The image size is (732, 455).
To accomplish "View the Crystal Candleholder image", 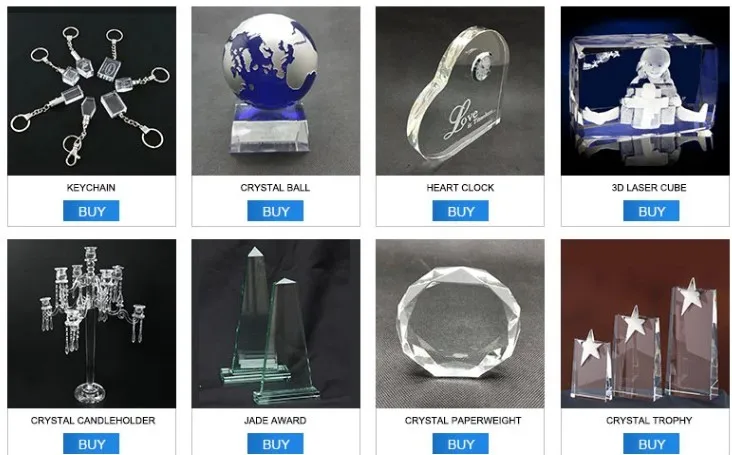I will 92,324.
